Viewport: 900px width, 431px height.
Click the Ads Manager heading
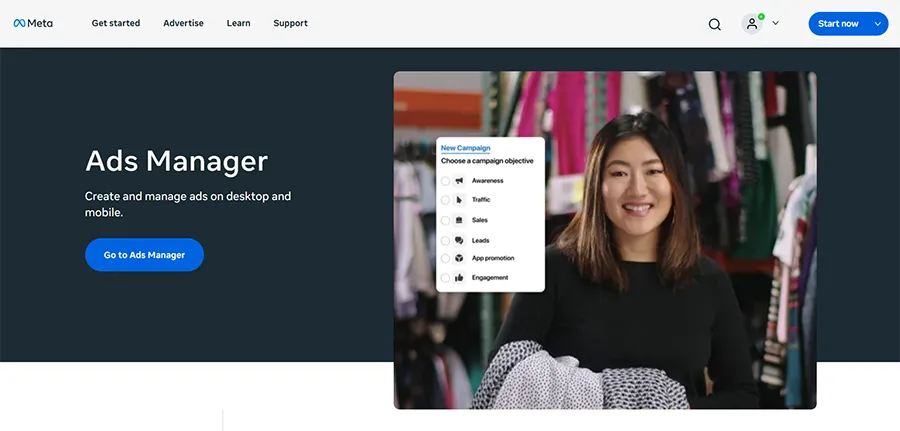pos(176,161)
